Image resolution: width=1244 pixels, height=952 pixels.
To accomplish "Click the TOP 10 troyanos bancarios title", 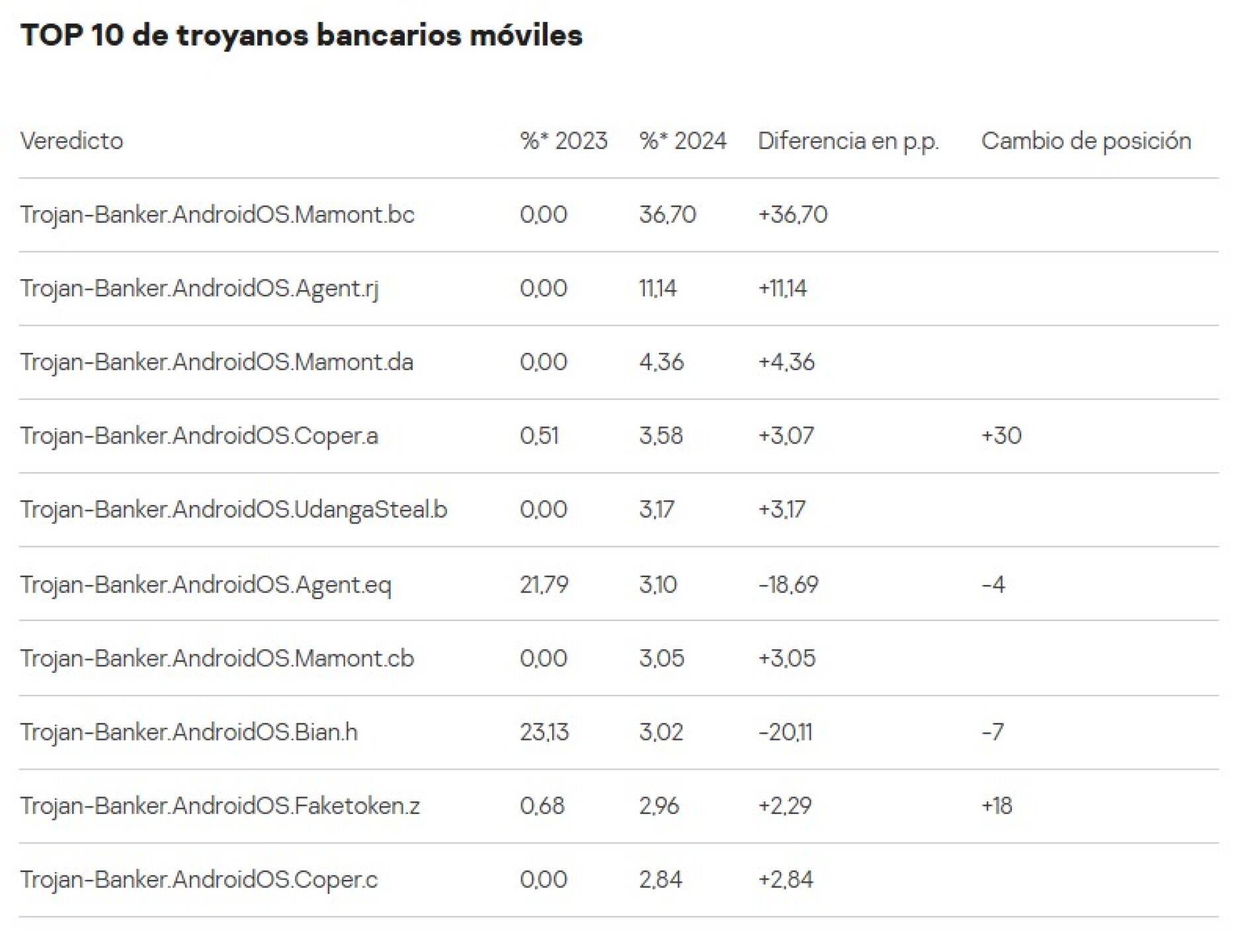I will pos(302,36).
